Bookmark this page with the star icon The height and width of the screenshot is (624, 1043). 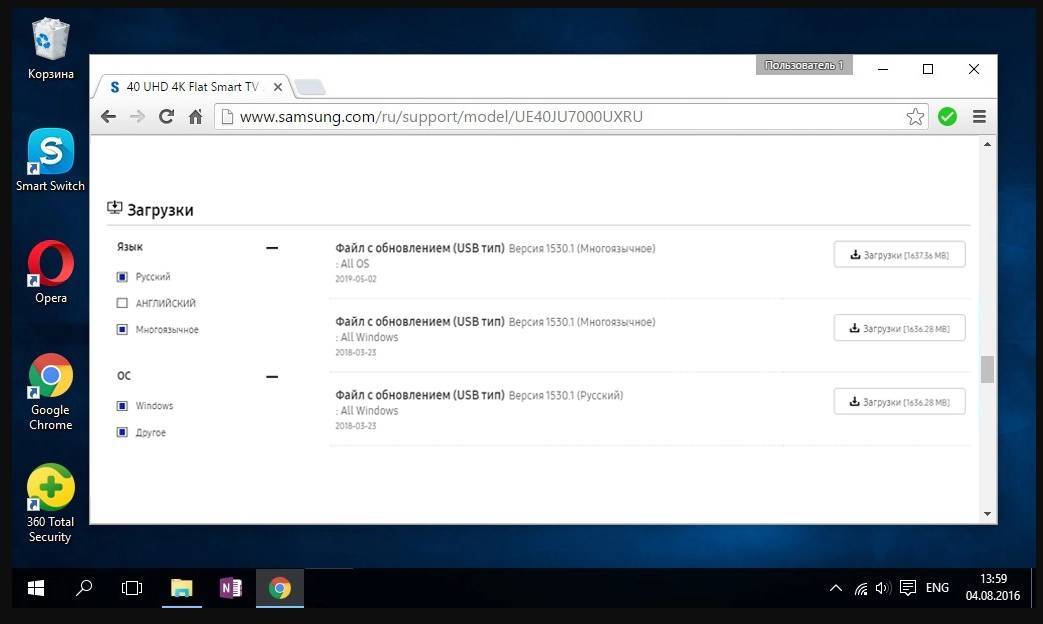tap(915, 117)
